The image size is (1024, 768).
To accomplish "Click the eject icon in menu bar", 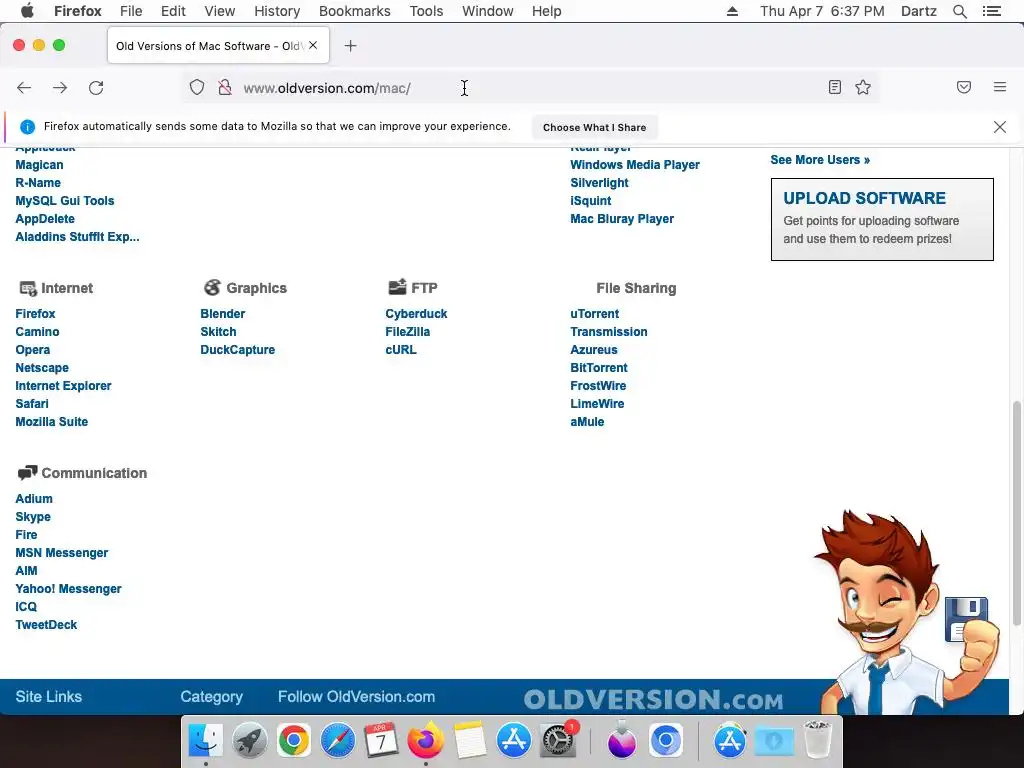I will (x=732, y=11).
